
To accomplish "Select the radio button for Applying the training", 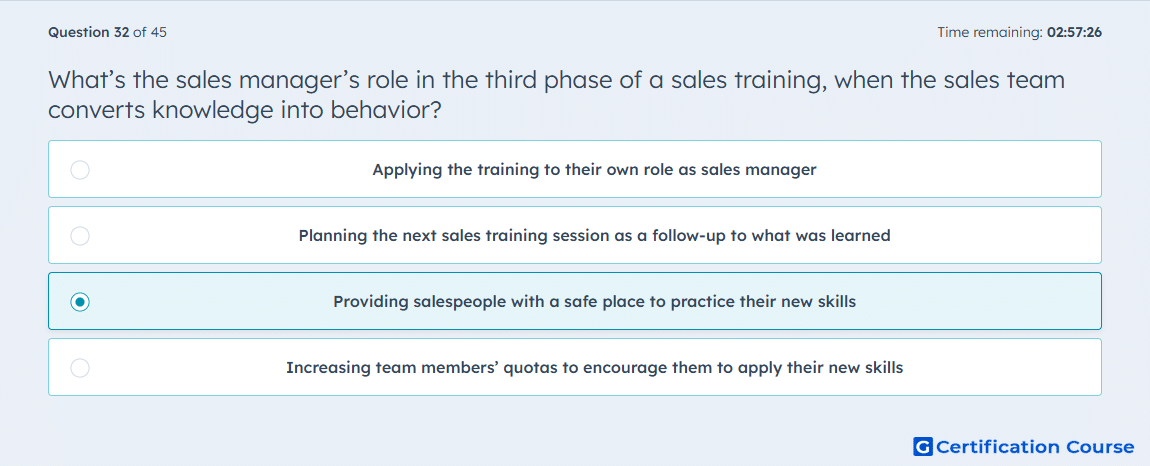I will click(80, 170).
